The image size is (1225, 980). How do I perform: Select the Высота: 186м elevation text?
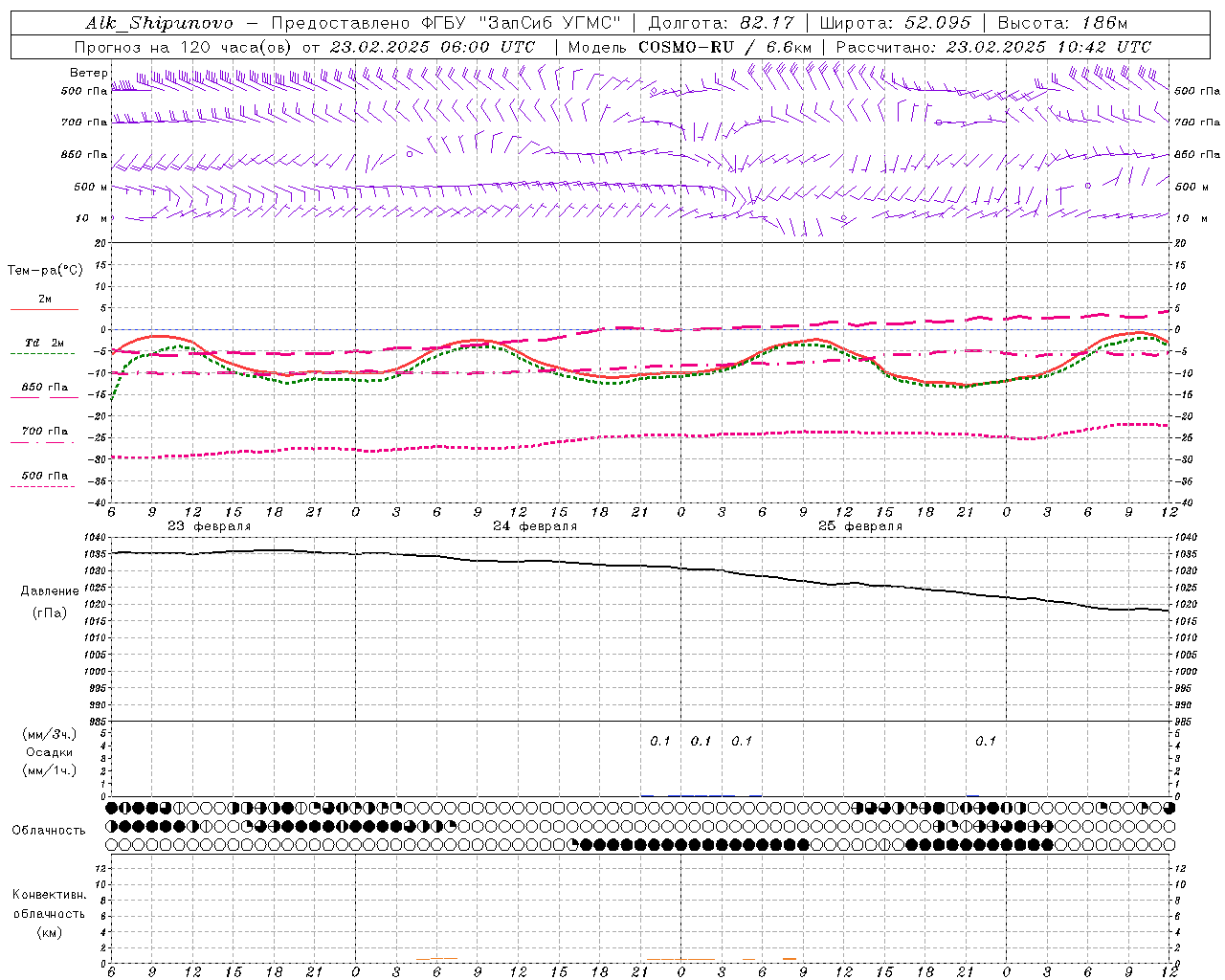point(1062,23)
